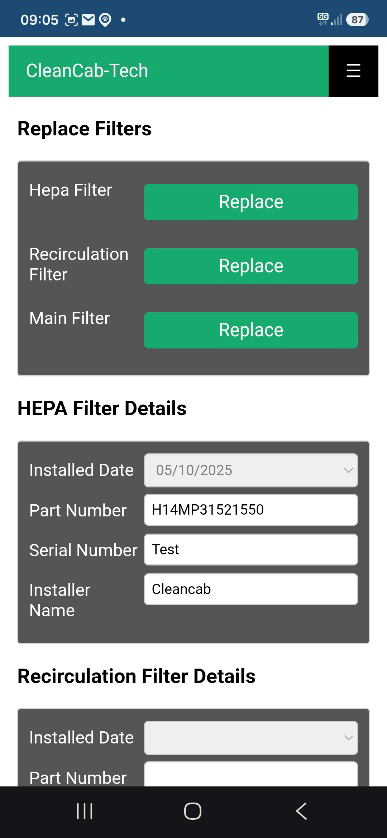This screenshot has height=838, width=387.
Task: Replace the Hepa Filter
Action: 251,202
